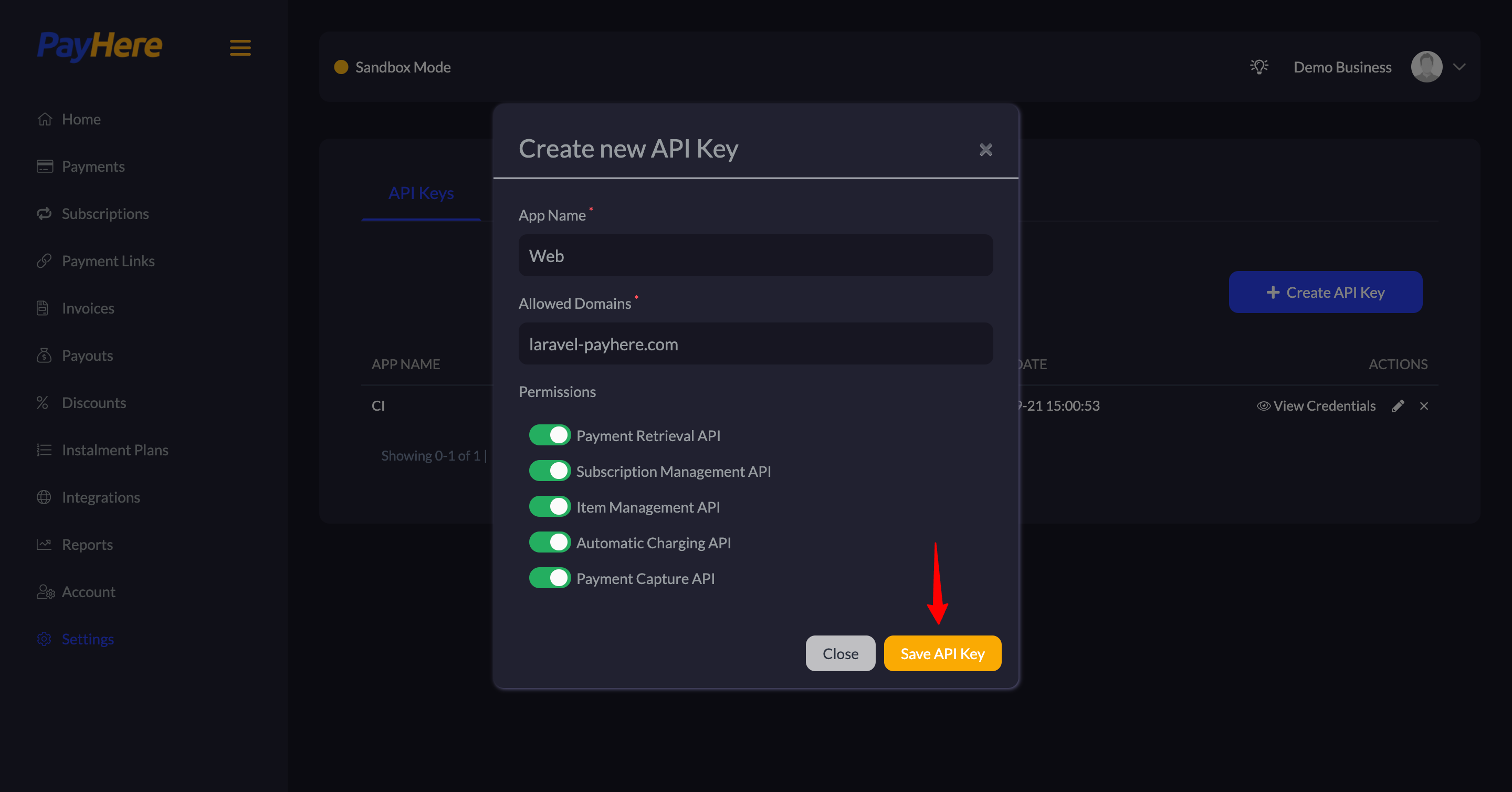Click the delete X icon in CI row
Screen dimensions: 1512x792
(1424, 405)
